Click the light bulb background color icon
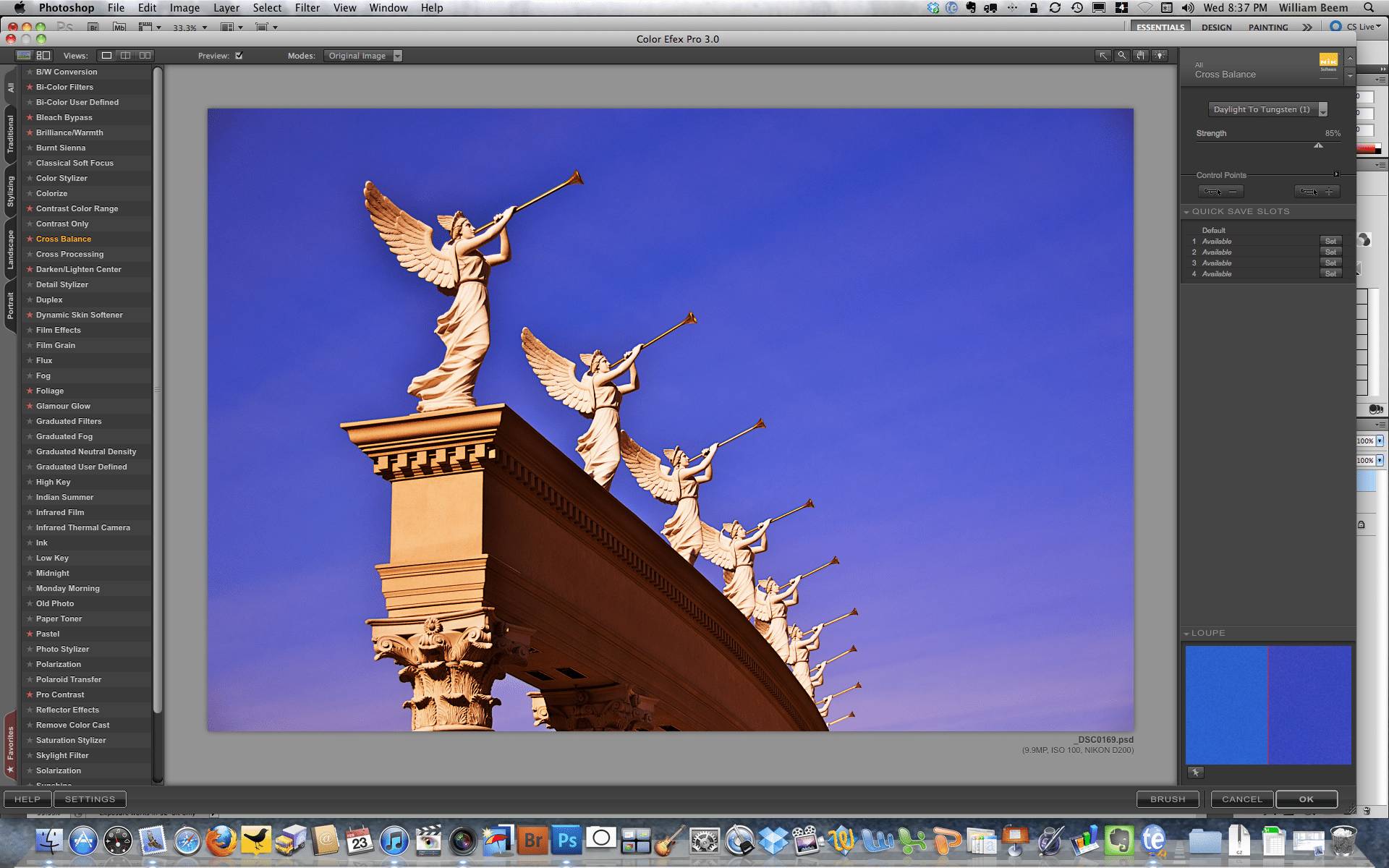Screen dimensions: 1389x868 [x=1160, y=56]
